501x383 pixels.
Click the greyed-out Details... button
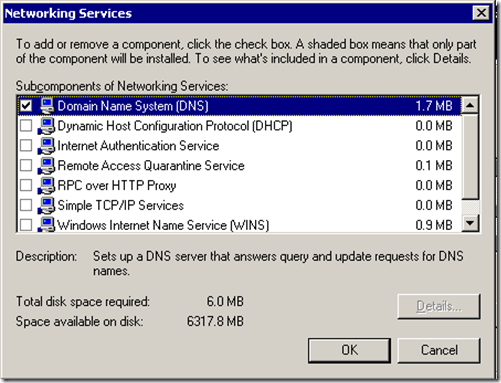[439, 306]
